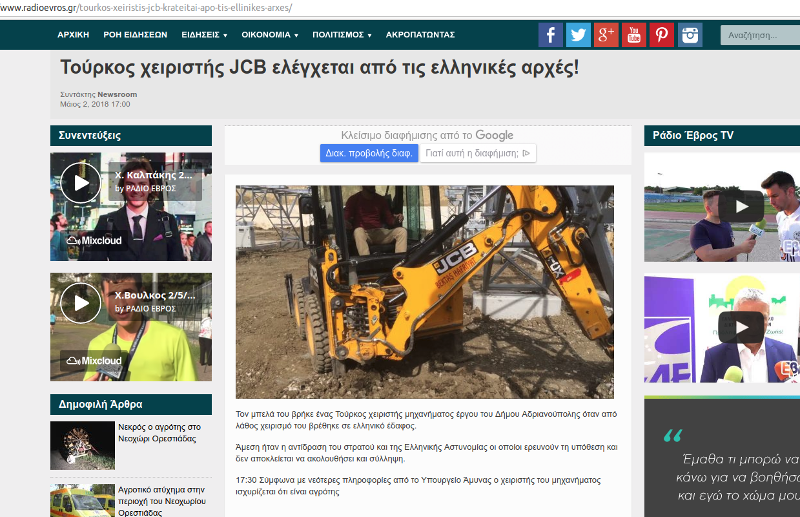Image resolution: width=800 pixels, height=517 pixels.
Task: Open the Instagram icon
Action: tap(690, 35)
